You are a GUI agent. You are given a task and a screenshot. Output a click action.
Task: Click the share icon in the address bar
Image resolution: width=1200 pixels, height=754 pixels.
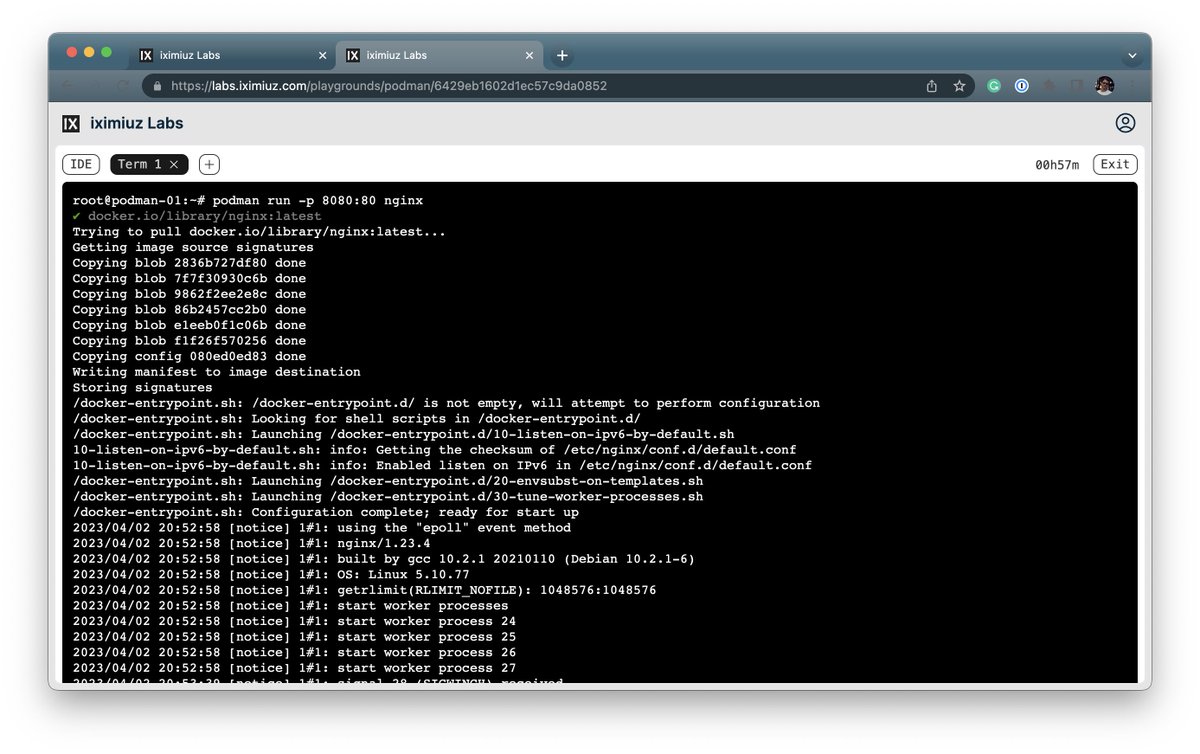pos(932,86)
